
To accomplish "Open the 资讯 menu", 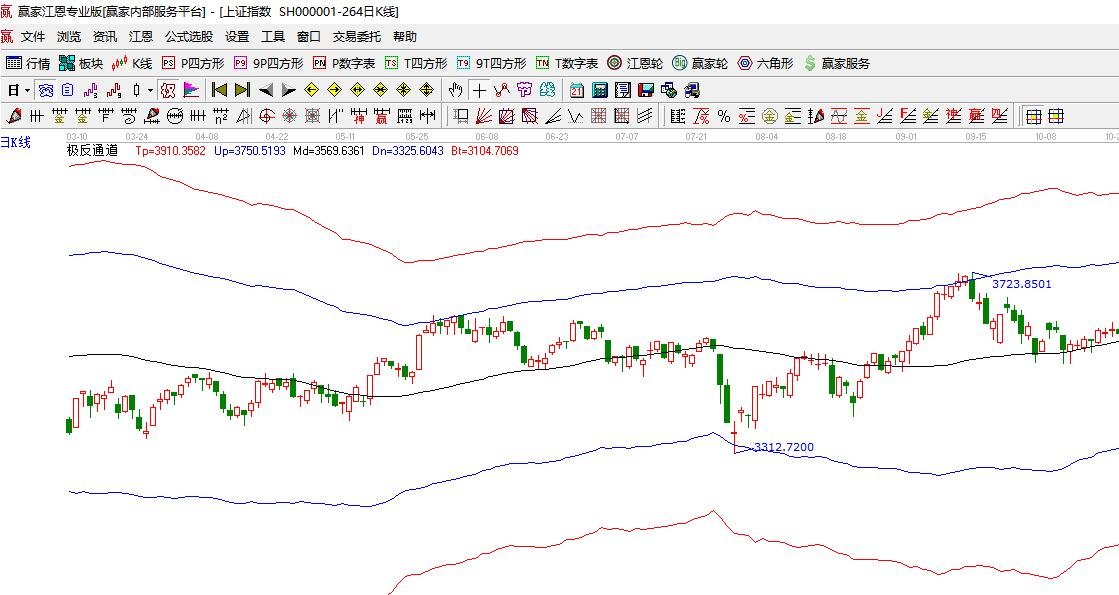I will pyautogui.click(x=105, y=36).
